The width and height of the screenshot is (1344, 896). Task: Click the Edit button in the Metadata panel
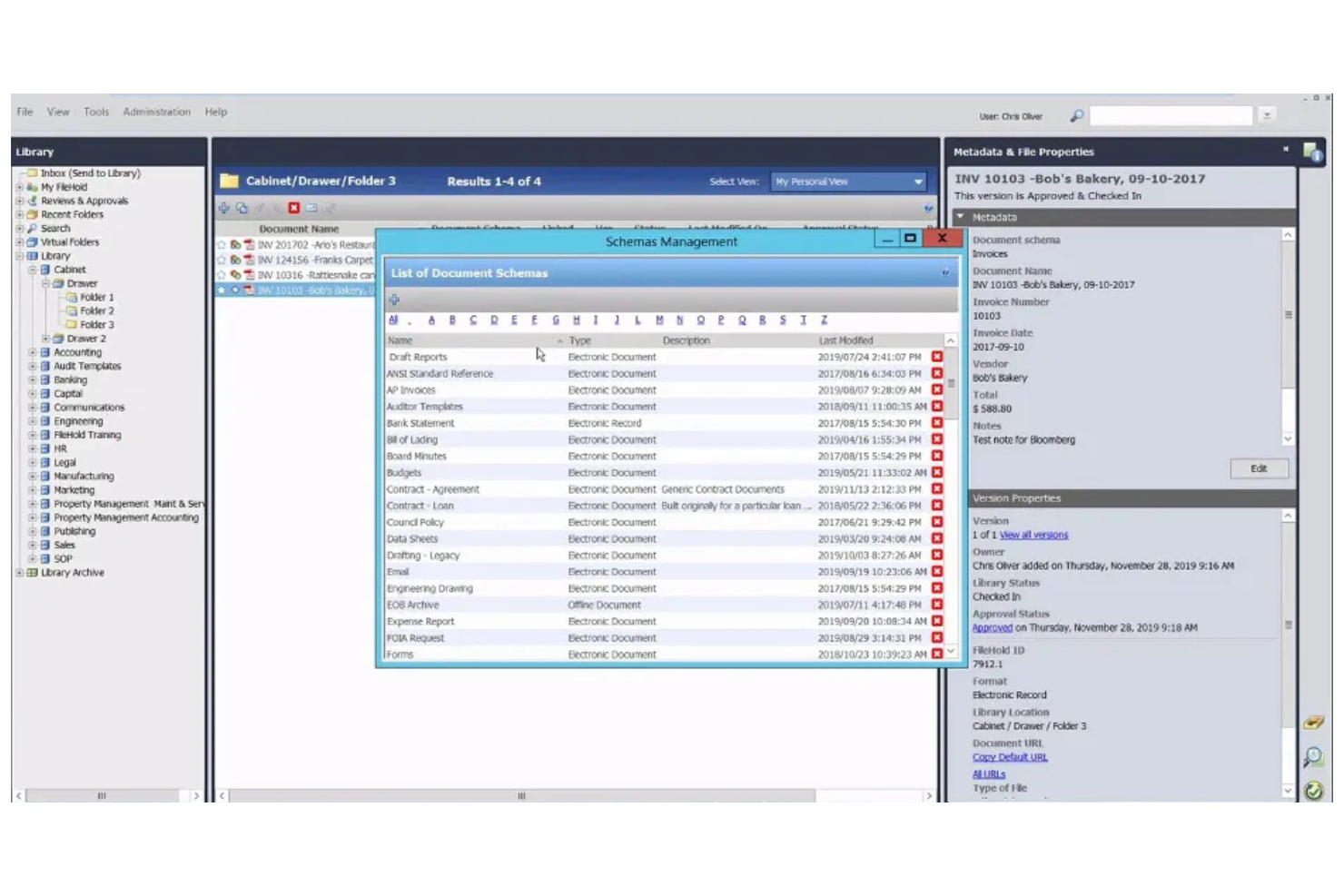(x=1259, y=468)
